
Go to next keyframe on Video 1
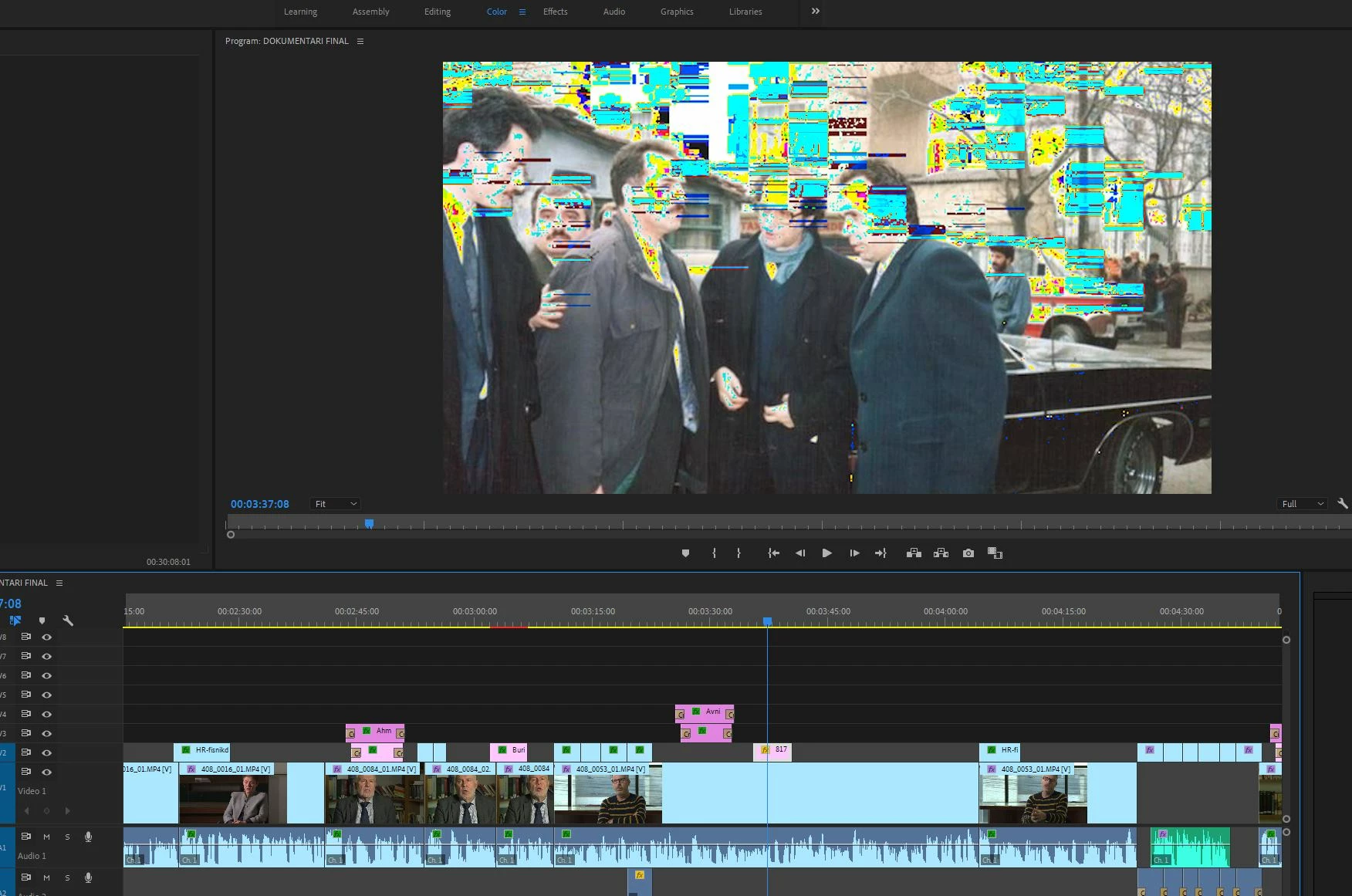(x=67, y=811)
